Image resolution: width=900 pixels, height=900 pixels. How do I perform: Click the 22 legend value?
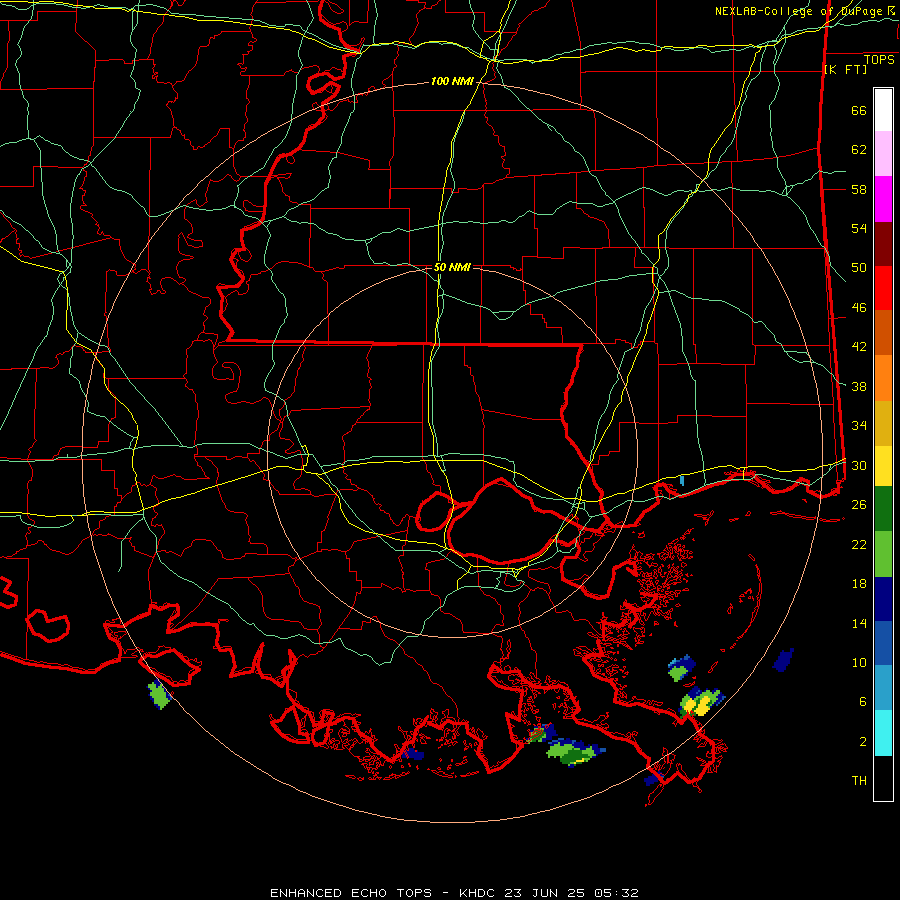(x=859, y=545)
